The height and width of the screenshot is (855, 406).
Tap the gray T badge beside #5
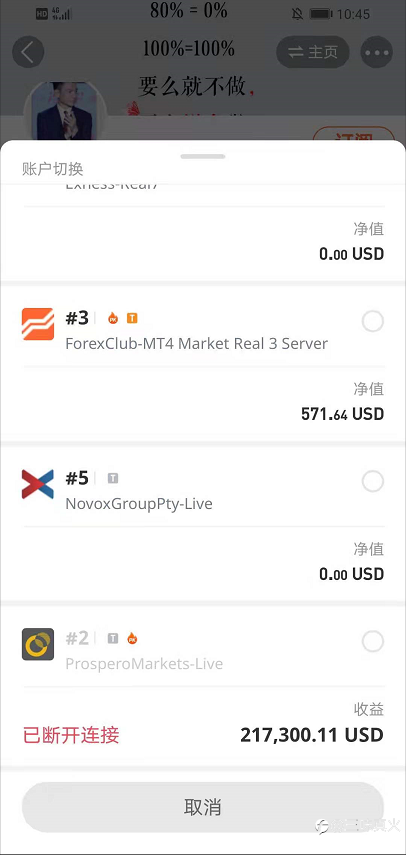(x=113, y=478)
